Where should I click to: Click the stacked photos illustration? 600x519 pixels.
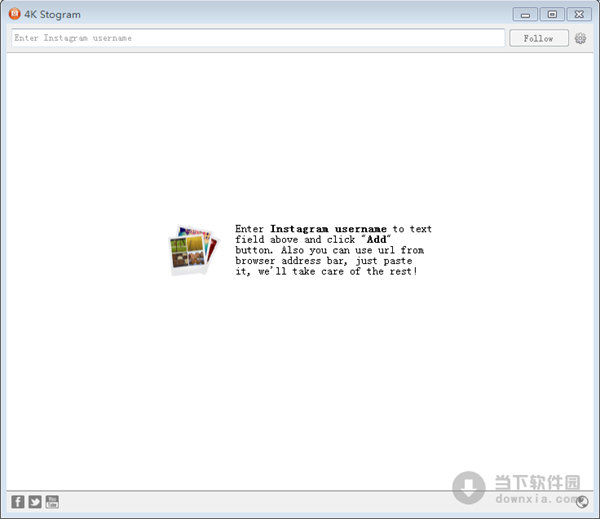(x=194, y=250)
